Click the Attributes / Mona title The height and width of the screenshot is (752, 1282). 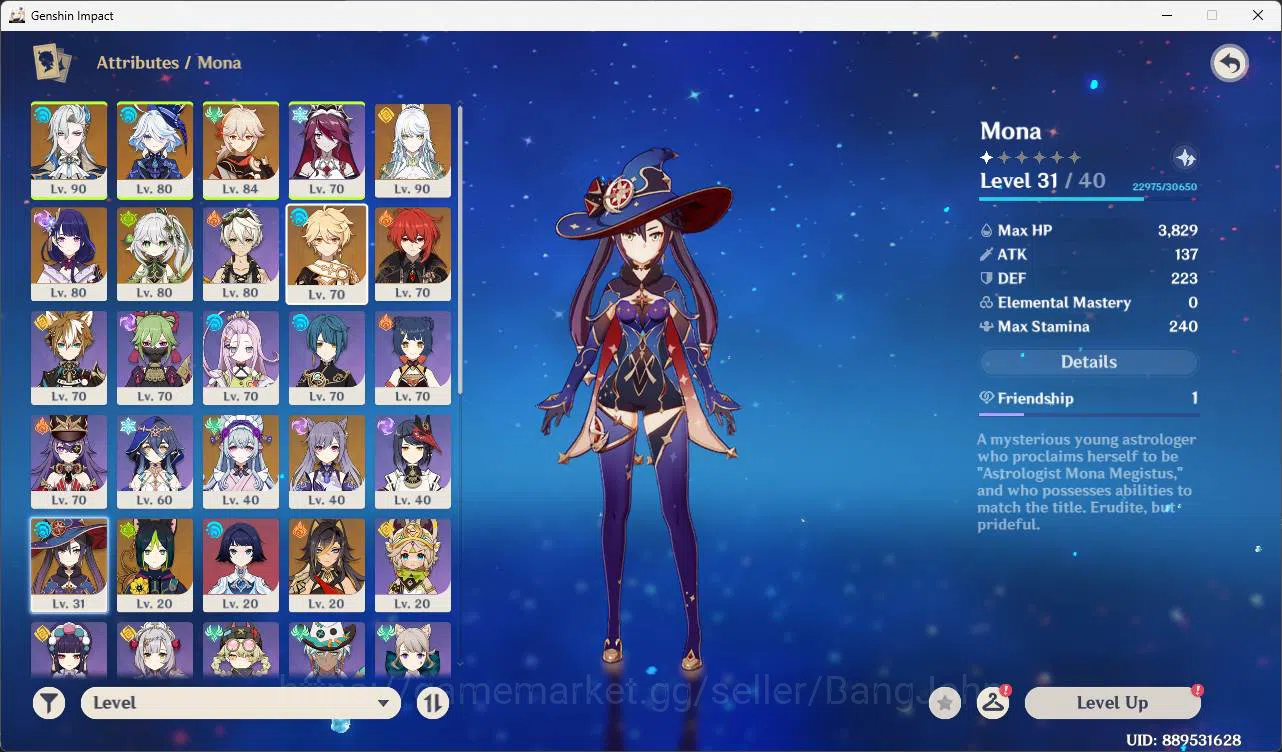[x=169, y=62]
